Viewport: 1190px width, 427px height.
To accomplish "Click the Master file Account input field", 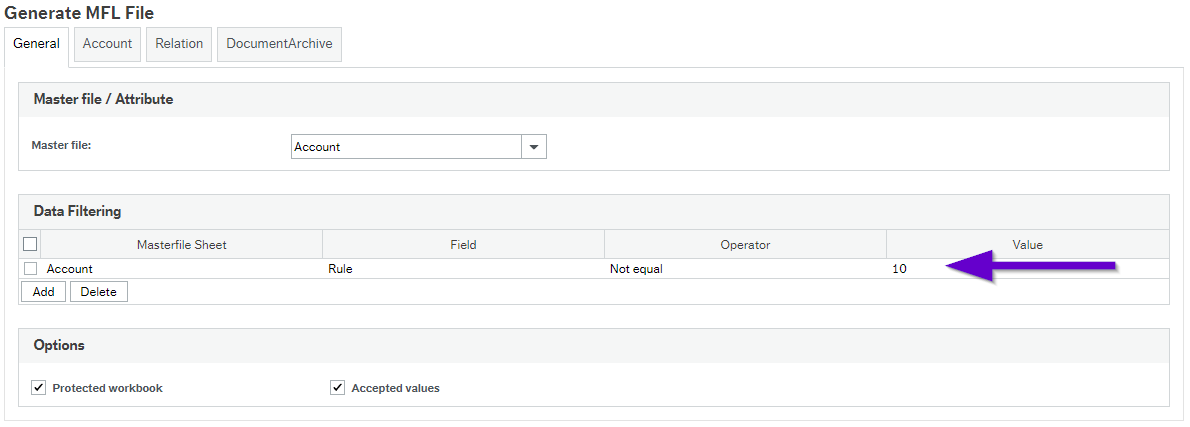I will 406,147.
